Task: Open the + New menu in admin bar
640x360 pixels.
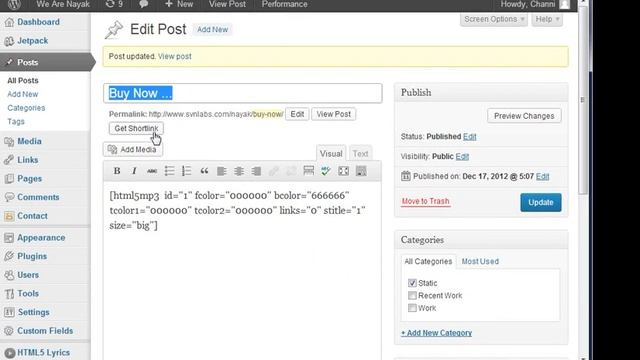Action: click(x=179, y=4)
